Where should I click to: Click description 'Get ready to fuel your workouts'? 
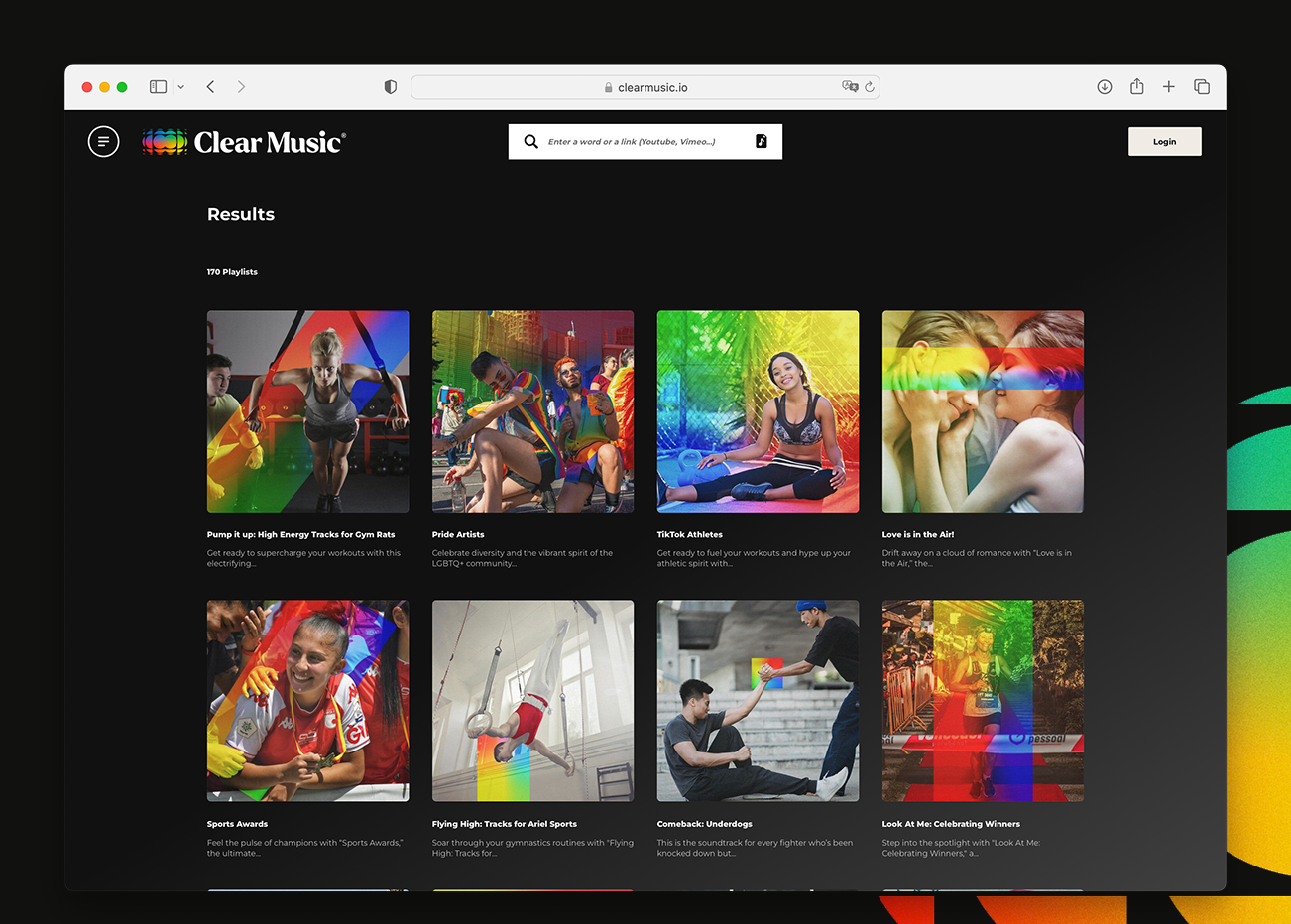(754, 558)
